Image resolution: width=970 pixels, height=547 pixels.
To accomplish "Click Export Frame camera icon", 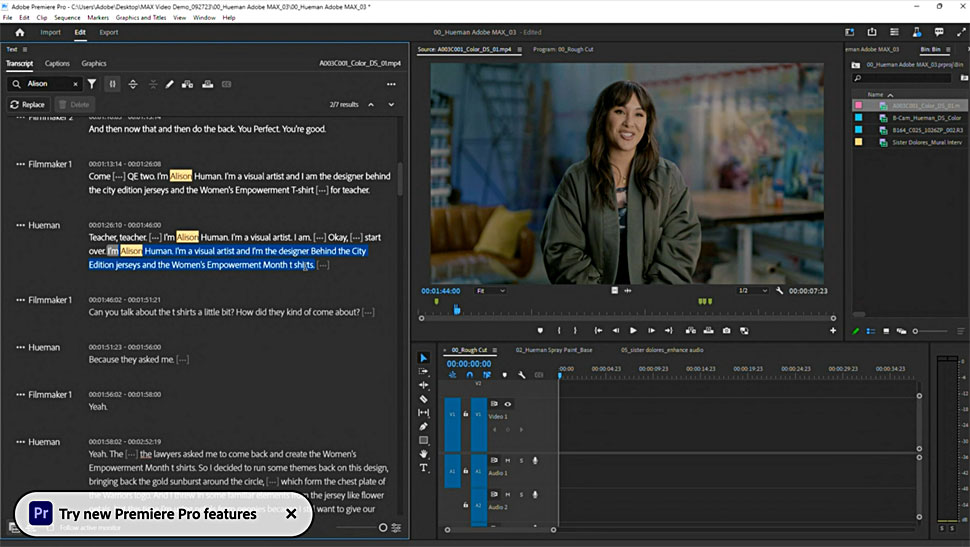I will (x=726, y=330).
